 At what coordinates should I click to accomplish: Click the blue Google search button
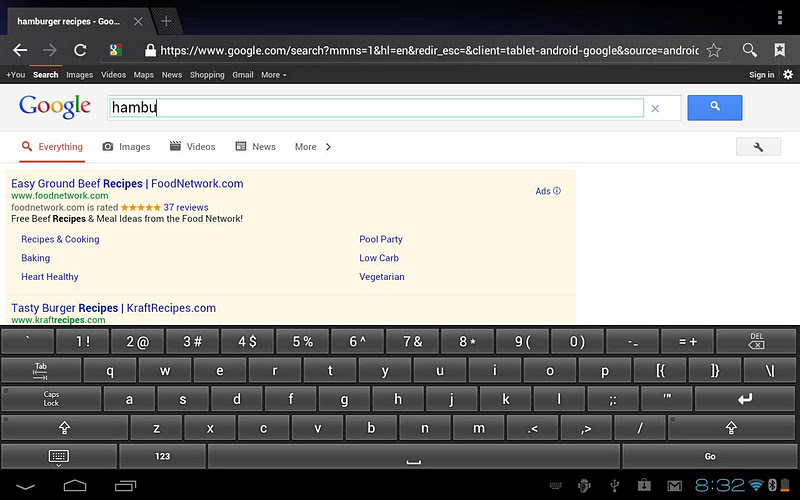[x=715, y=108]
